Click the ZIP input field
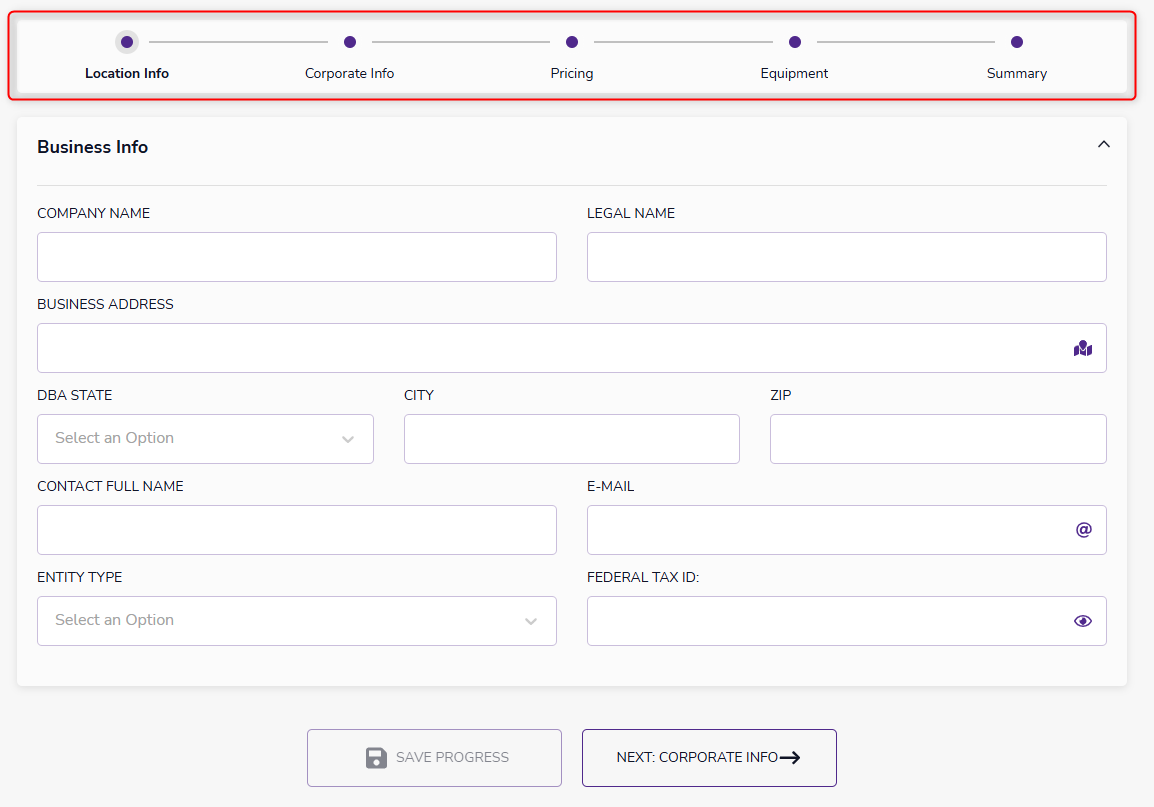Image resolution: width=1154 pixels, height=807 pixels. [x=937, y=439]
